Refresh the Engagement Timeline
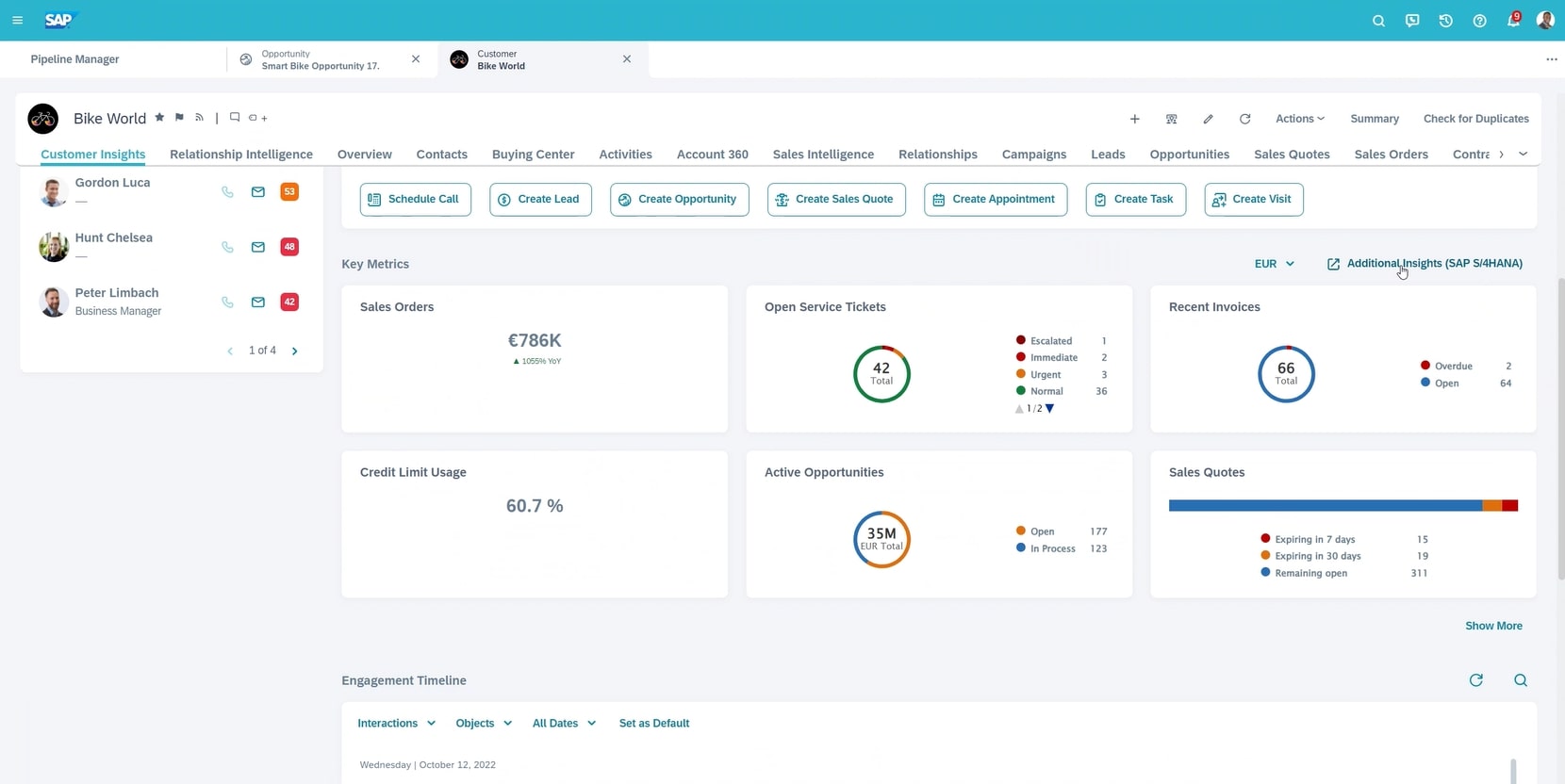The height and width of the screenshot is (784, 1565). pyautogui.click(x=1476, y=680)
